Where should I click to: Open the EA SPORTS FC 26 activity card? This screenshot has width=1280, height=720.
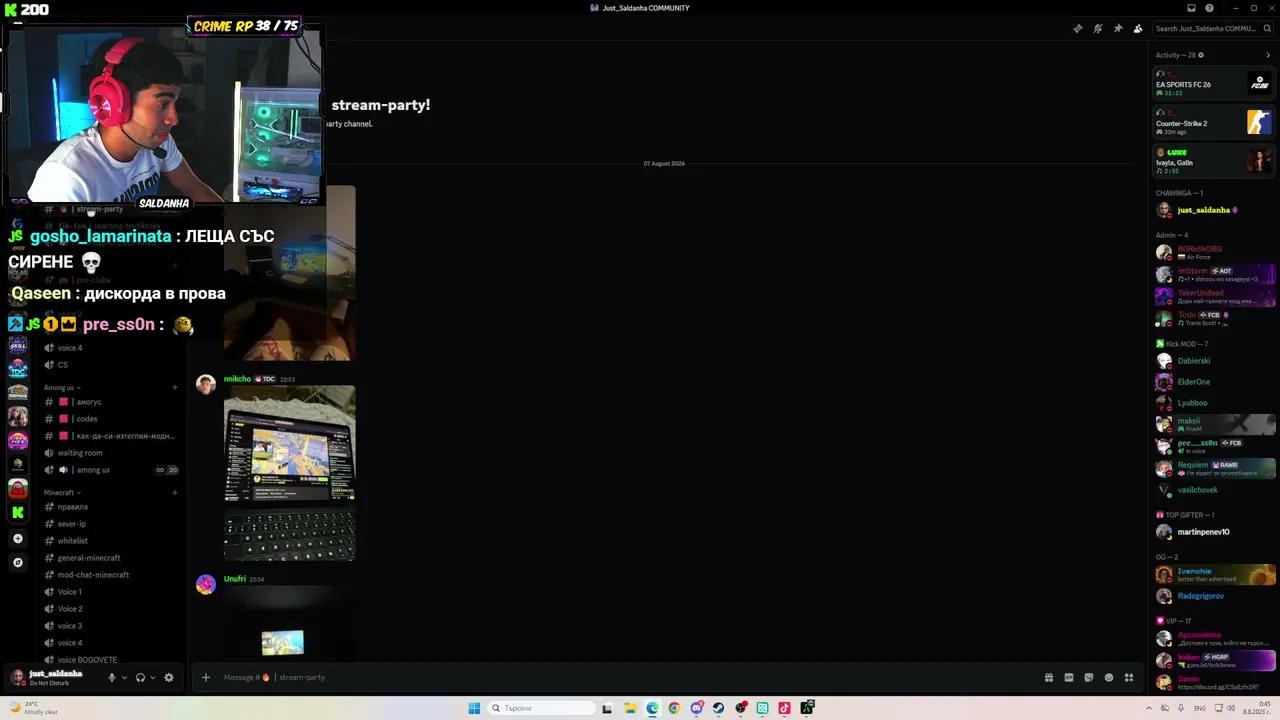click(x=1214, y=84)
